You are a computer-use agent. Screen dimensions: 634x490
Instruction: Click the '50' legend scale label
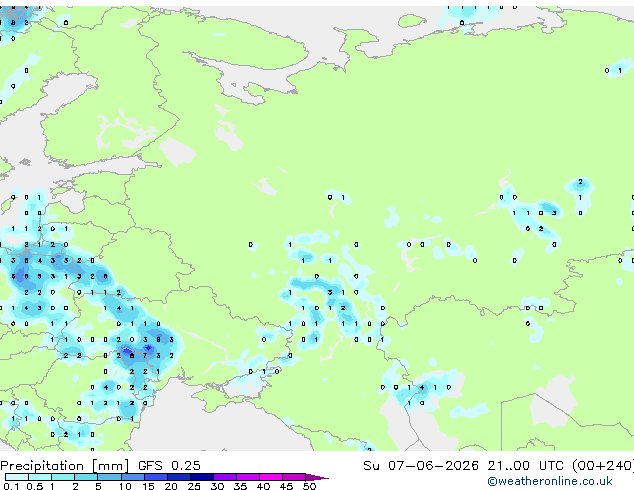coord(309,486)
